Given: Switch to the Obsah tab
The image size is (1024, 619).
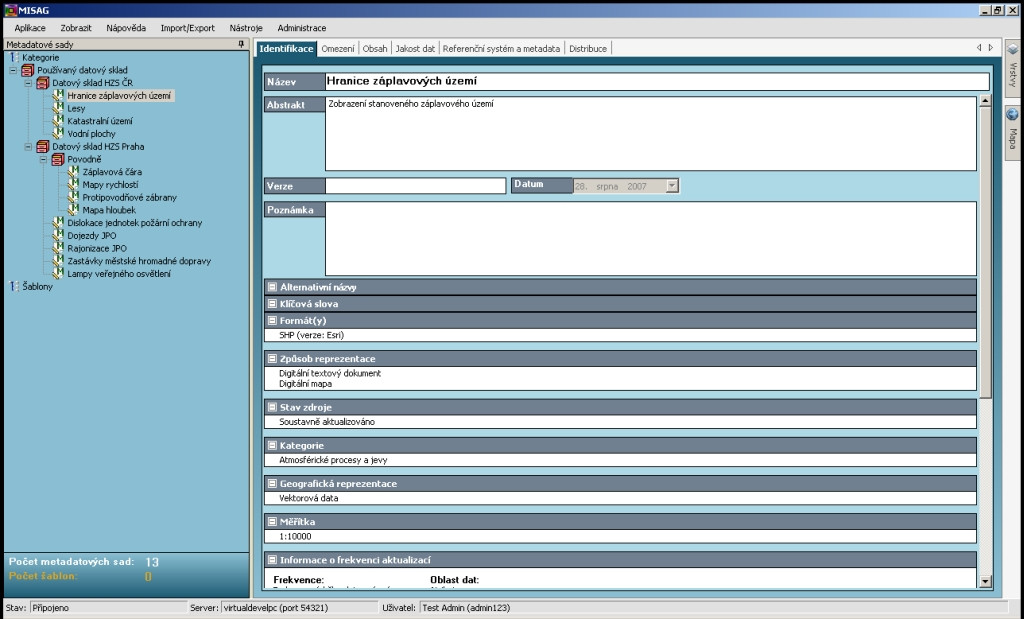Looking at the screenshot, I should point(375,48).
